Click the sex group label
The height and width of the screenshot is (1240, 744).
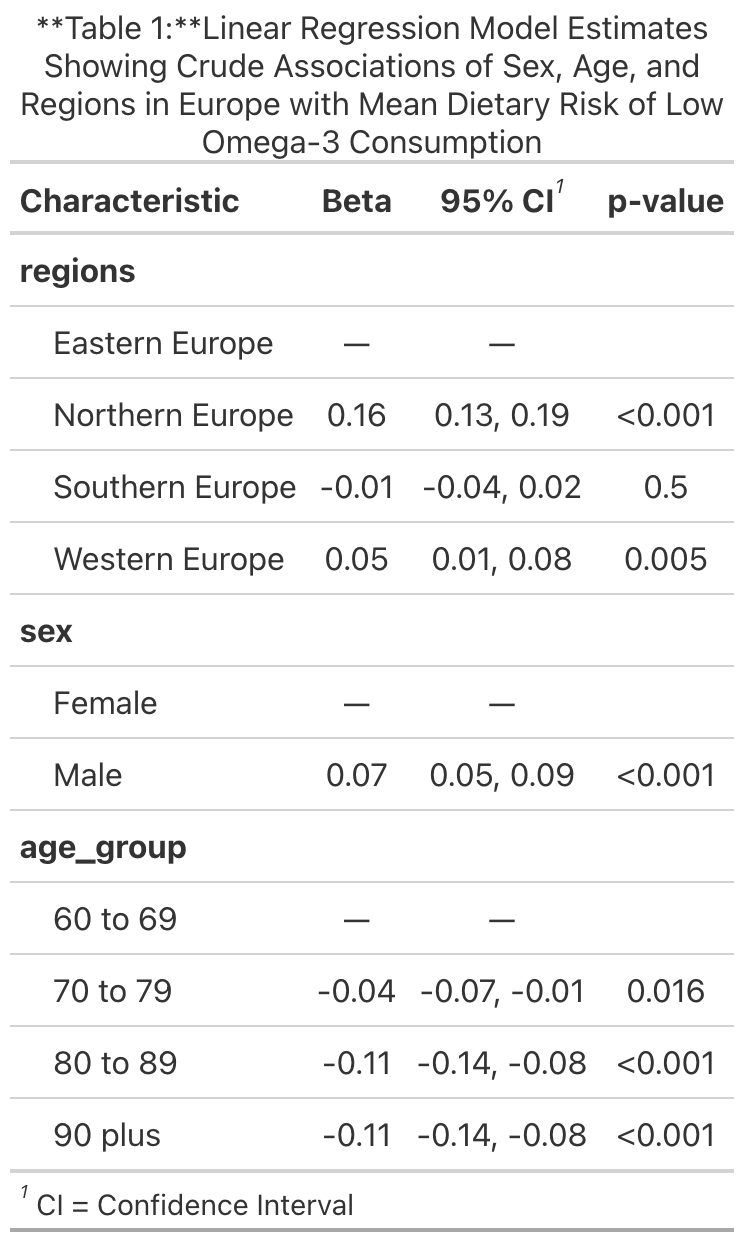(46, 631)
